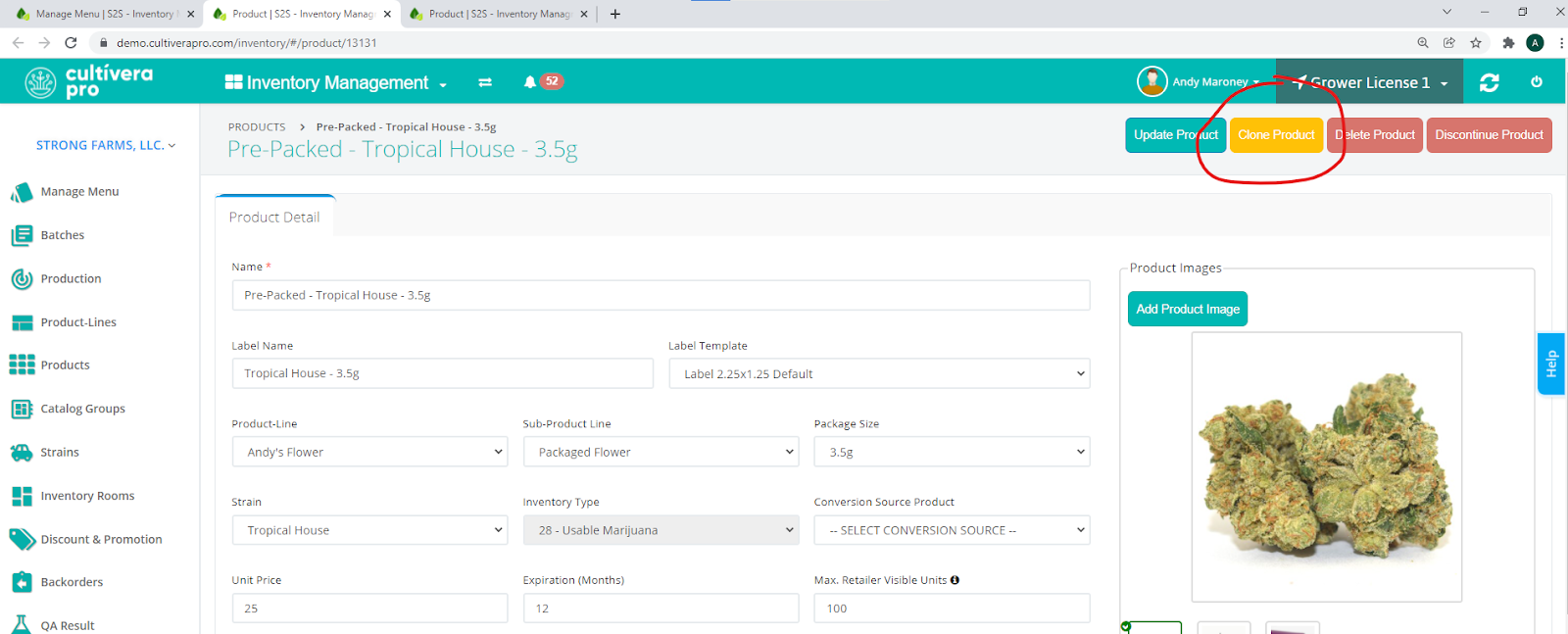Click the Inventory Rooms sidebar icon
This screenshot has width=1568, height=634.
(x=22, y=496)
